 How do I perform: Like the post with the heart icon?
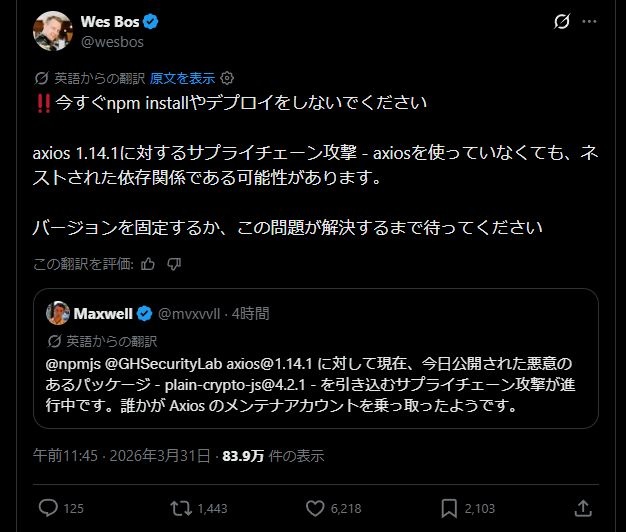316,508
